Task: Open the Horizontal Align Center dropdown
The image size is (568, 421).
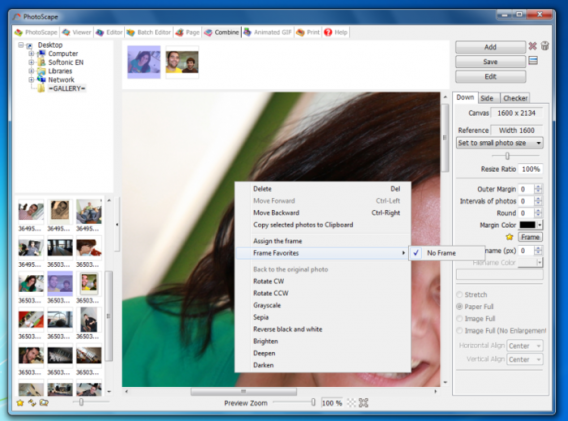Action: click(525, 346)
